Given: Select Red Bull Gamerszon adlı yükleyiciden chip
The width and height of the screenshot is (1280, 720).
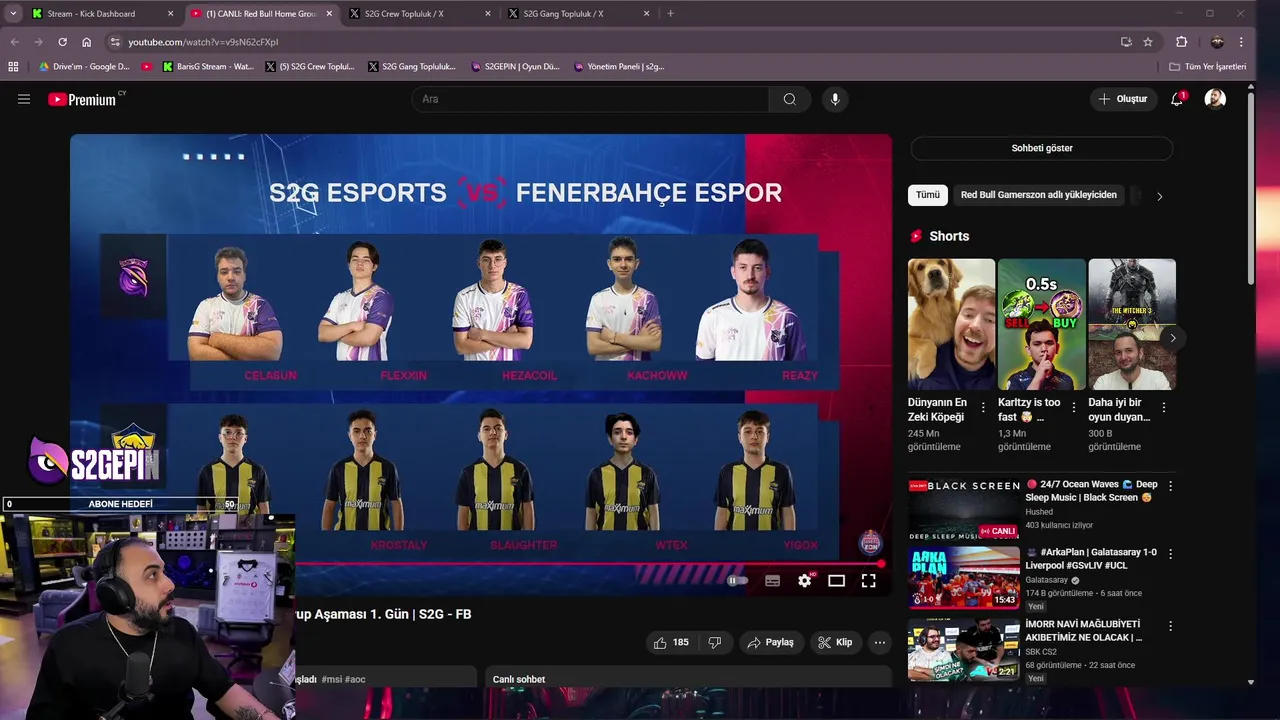Looking at the screenshot, I should pyautogui.click(x=1039, y=195).
